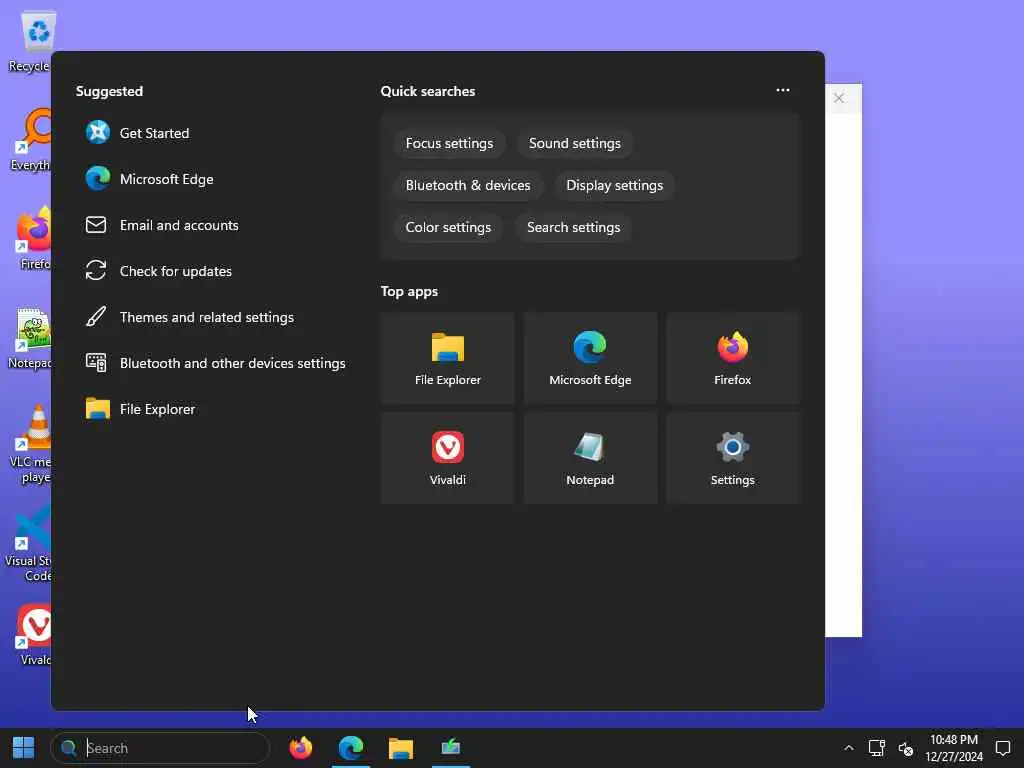
Task: Expand the system tray hidden icons chevron
Action: [x=848, y=748]
